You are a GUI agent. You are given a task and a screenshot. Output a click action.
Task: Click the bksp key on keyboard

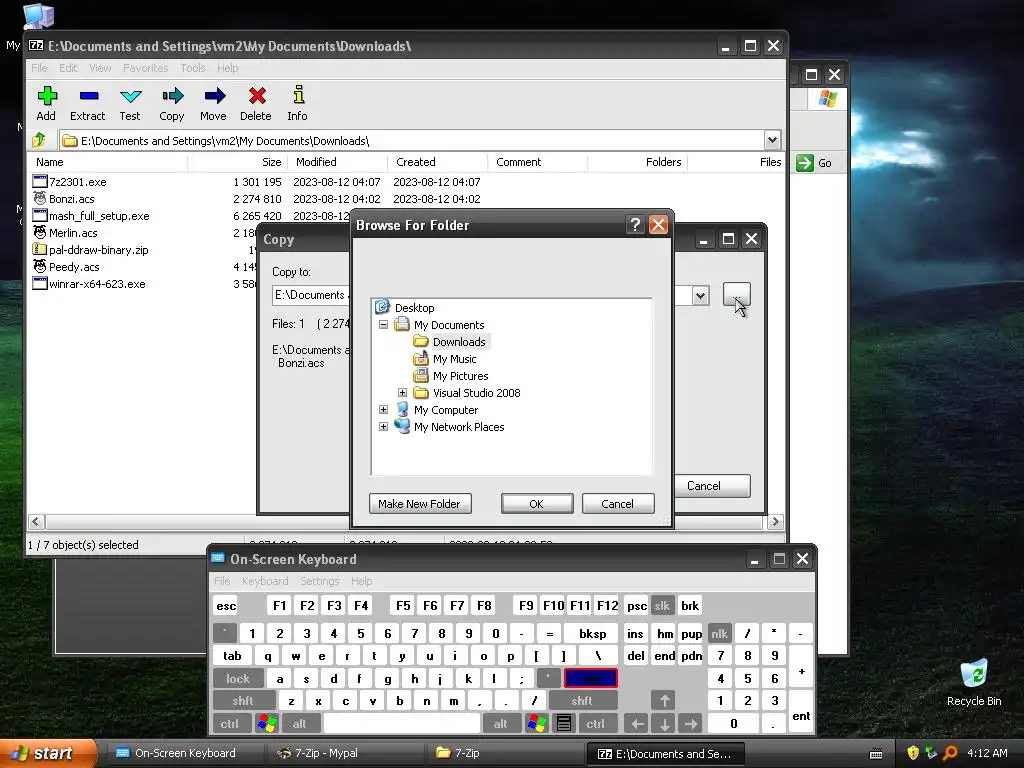tap(592, 633)
